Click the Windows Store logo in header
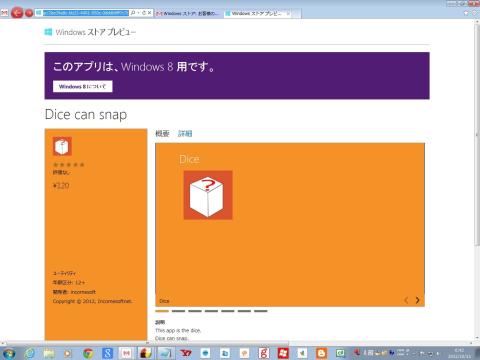 coord(48,32)
